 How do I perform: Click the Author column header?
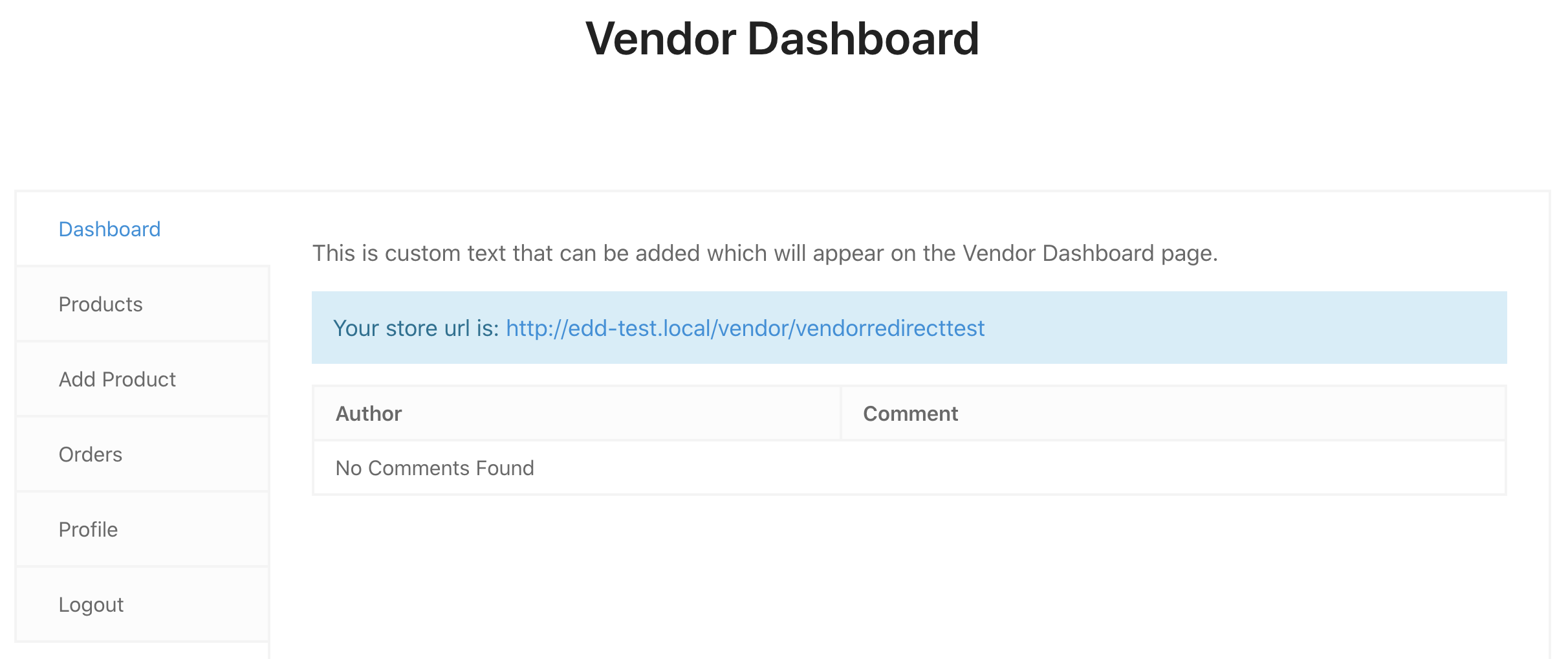pyautogui.click(x=369, y=414)
